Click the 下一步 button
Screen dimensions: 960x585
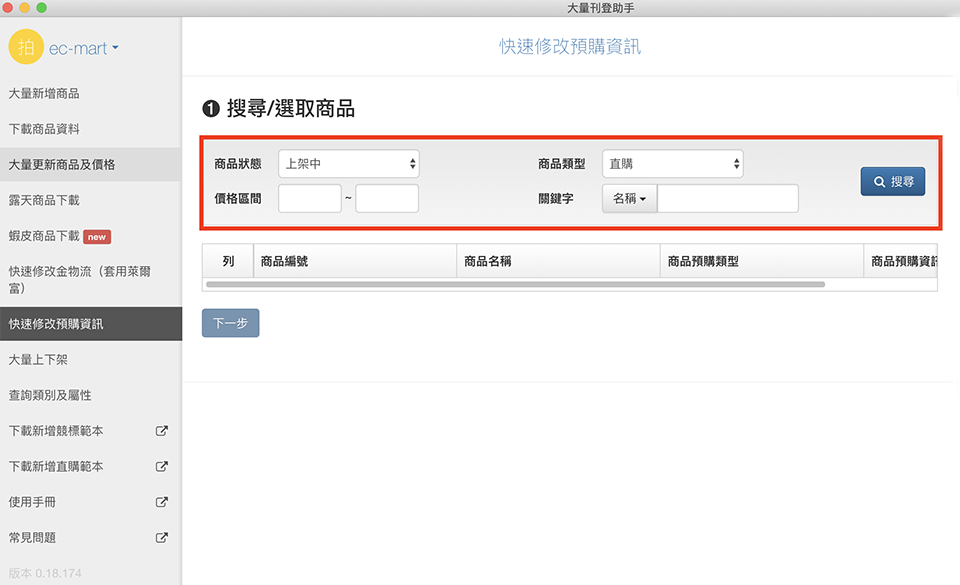pyautogui.click(x=230, y=323)
